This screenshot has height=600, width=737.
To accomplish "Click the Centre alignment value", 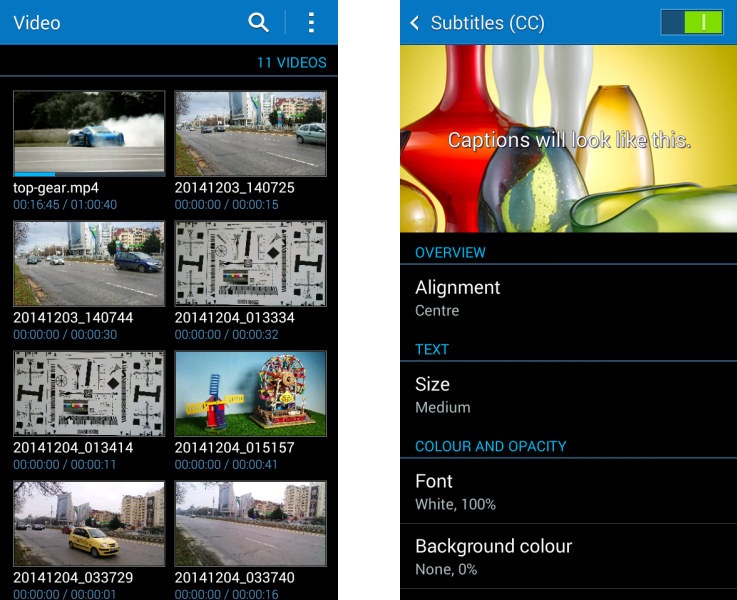I will (437, 311).
